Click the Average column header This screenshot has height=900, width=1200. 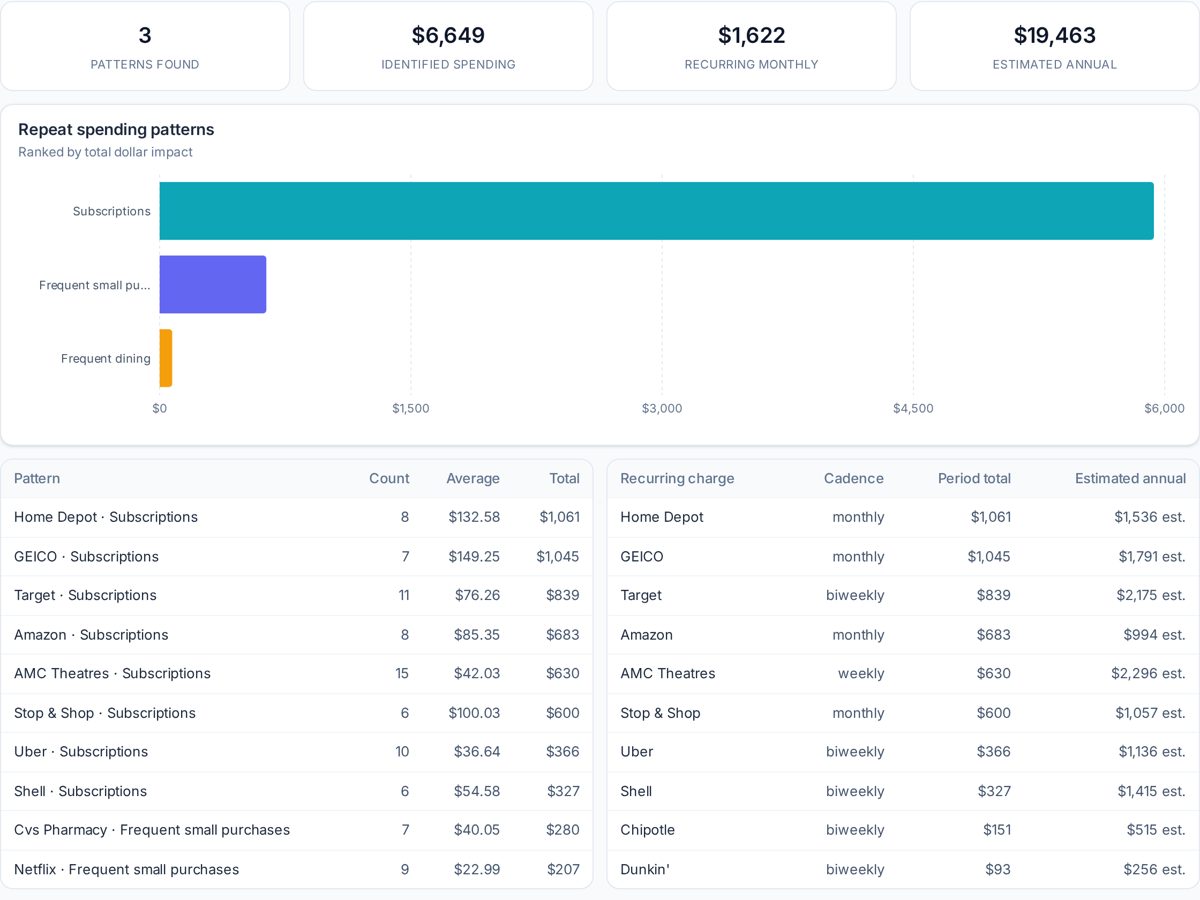(x=473, y=478)
